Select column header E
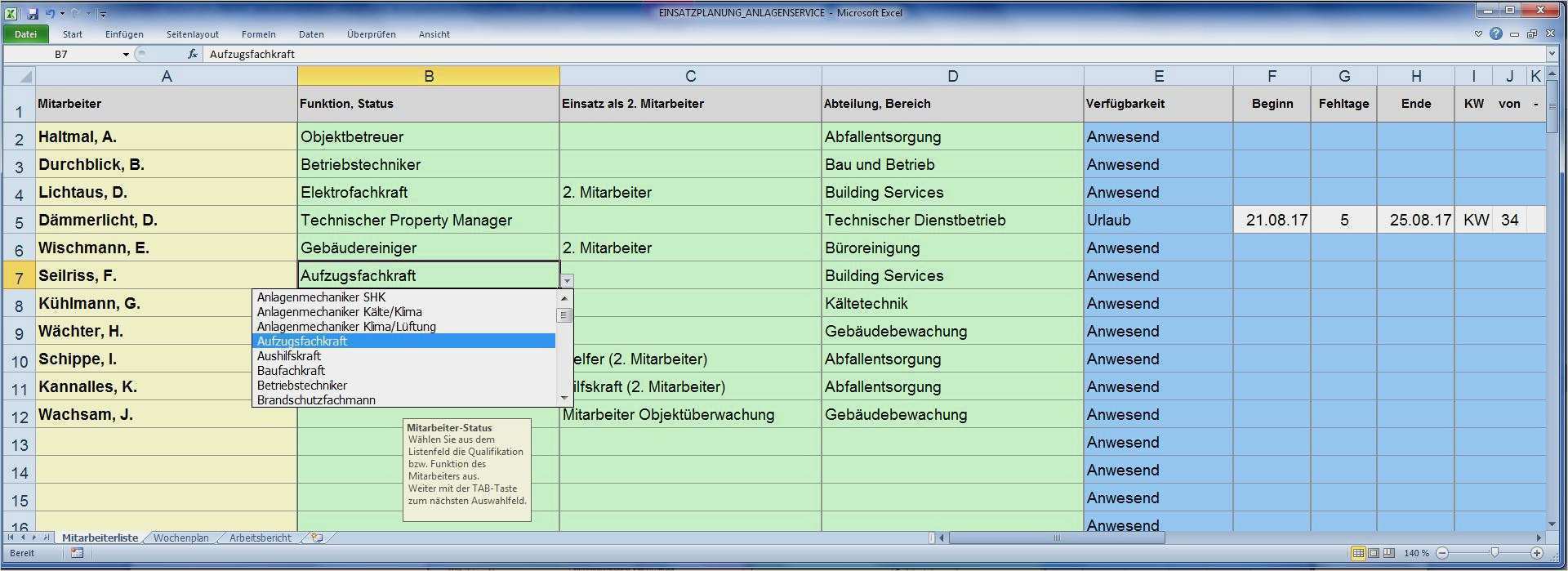Viewport: 1568px width, 571px height. [x=1159, y=76]
